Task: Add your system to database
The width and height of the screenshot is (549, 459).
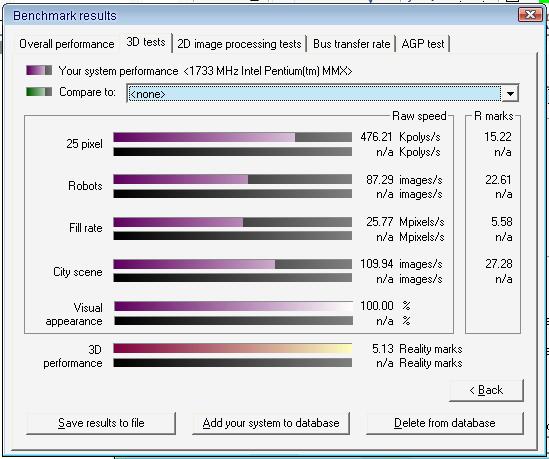Action: [x=271, y=423]
